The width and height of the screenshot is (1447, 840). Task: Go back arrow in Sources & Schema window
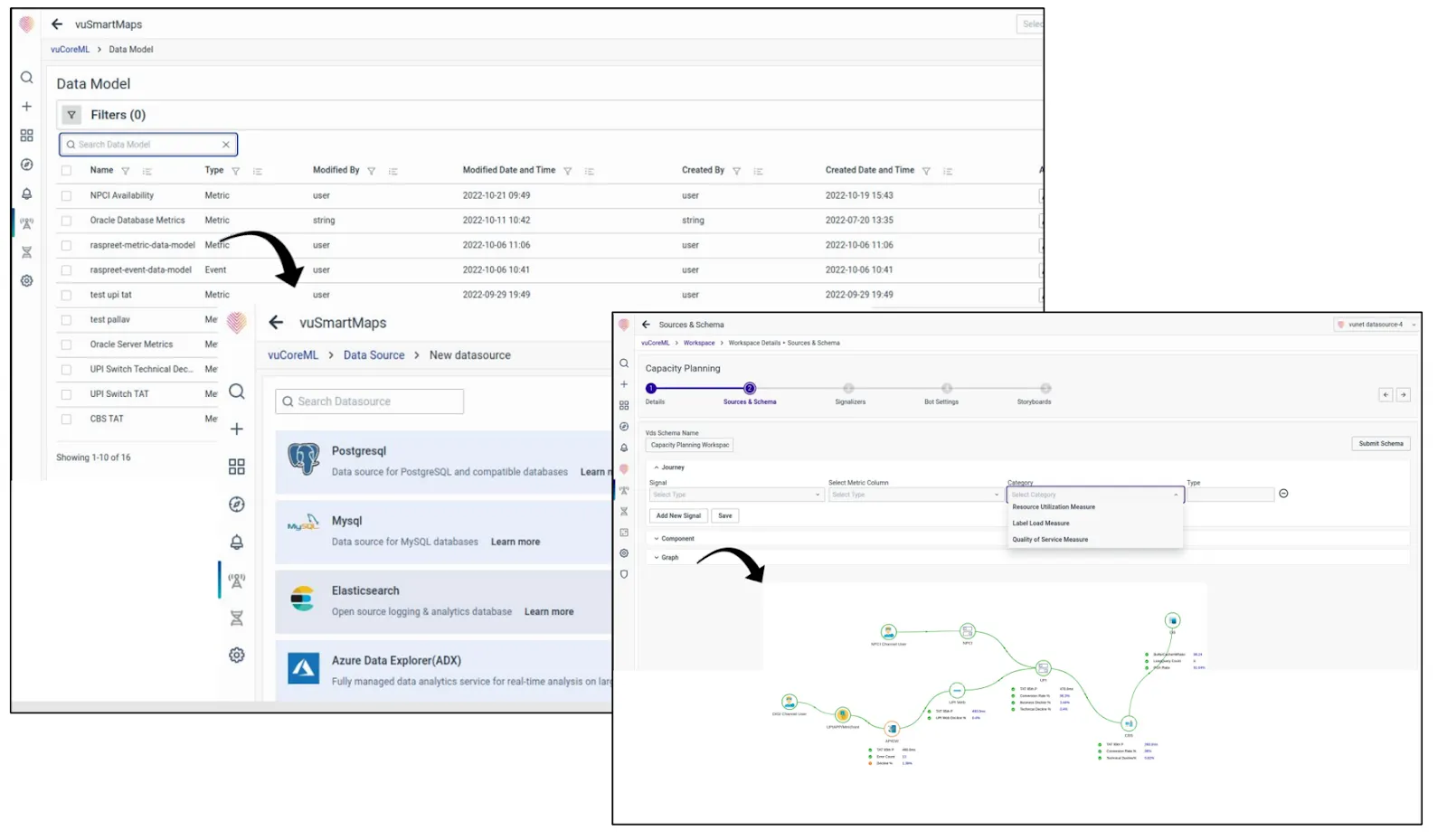click(x=646, y=325)
